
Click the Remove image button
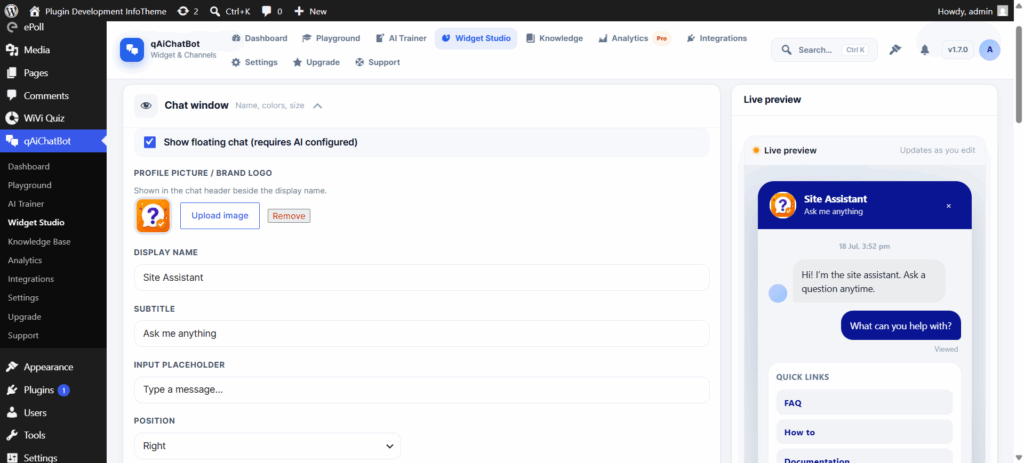pyautogui.click(x=289, y=216)
